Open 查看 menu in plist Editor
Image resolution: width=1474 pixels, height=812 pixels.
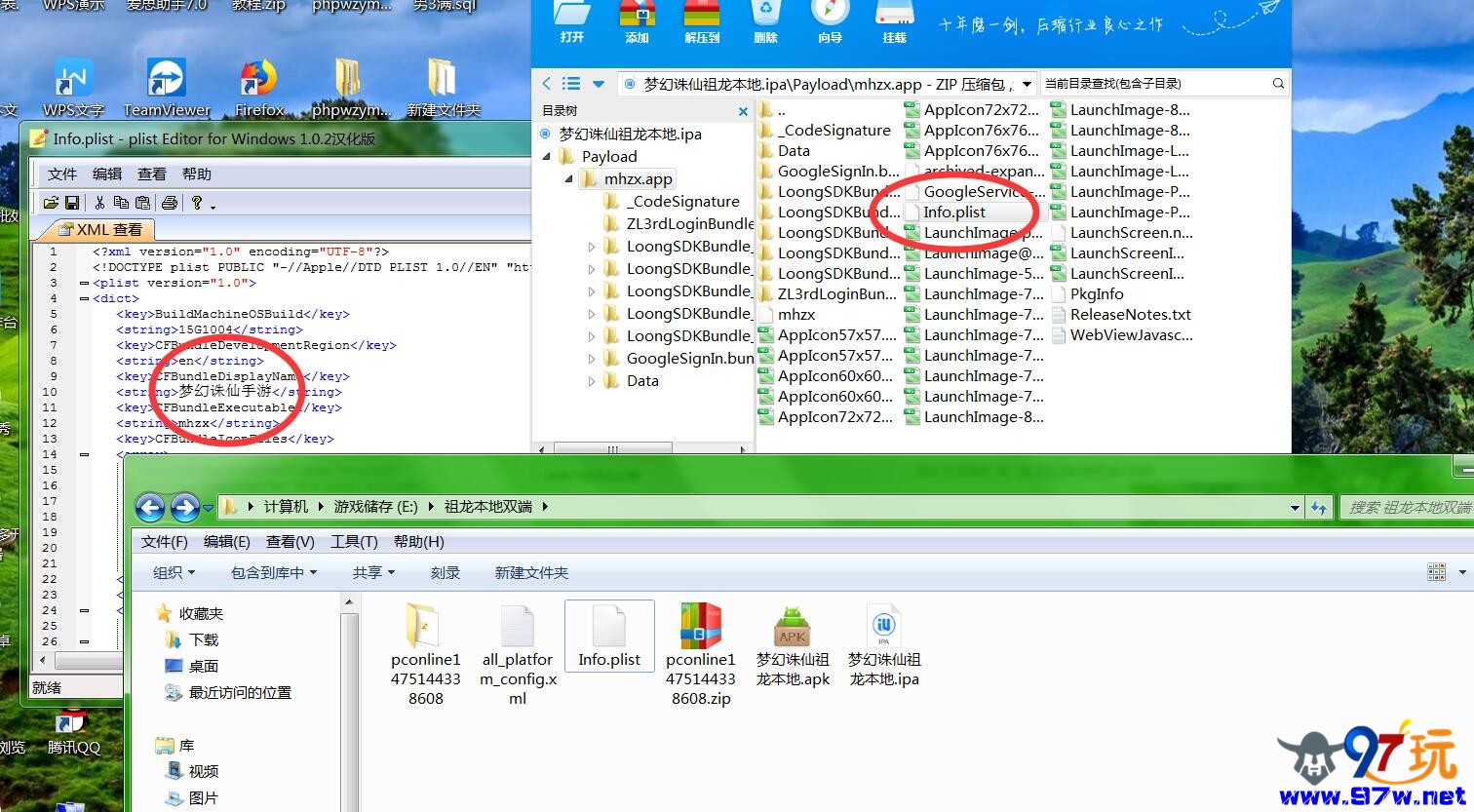pyautogui.click(x=152, y=174)
